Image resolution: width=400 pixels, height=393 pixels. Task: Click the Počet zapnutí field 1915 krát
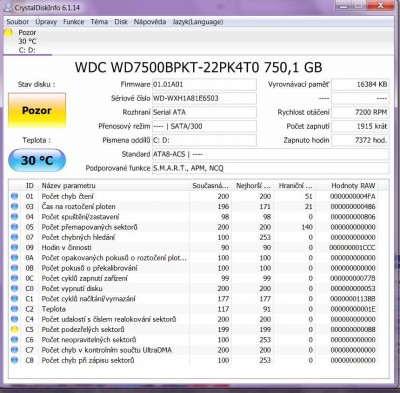(360, 126)
